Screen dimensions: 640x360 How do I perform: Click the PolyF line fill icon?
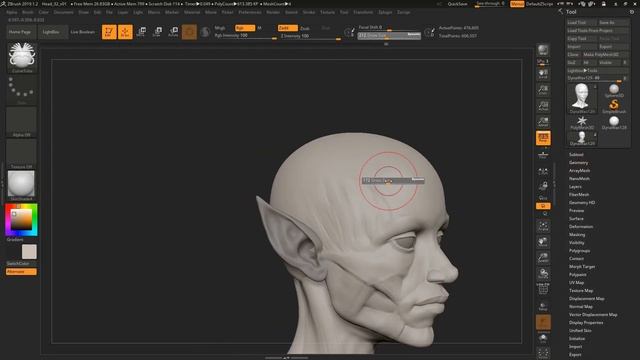pos(543,290)
